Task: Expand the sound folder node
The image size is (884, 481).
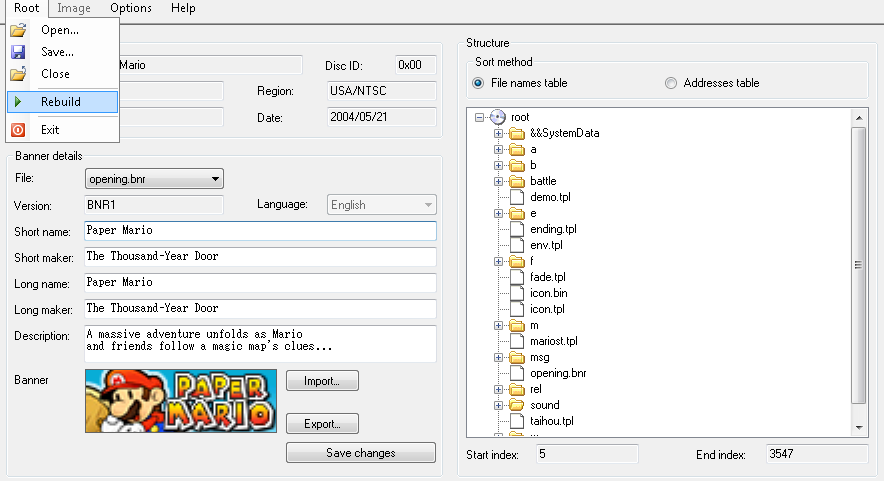Action: pyautogui.click(x=498, y=405)
